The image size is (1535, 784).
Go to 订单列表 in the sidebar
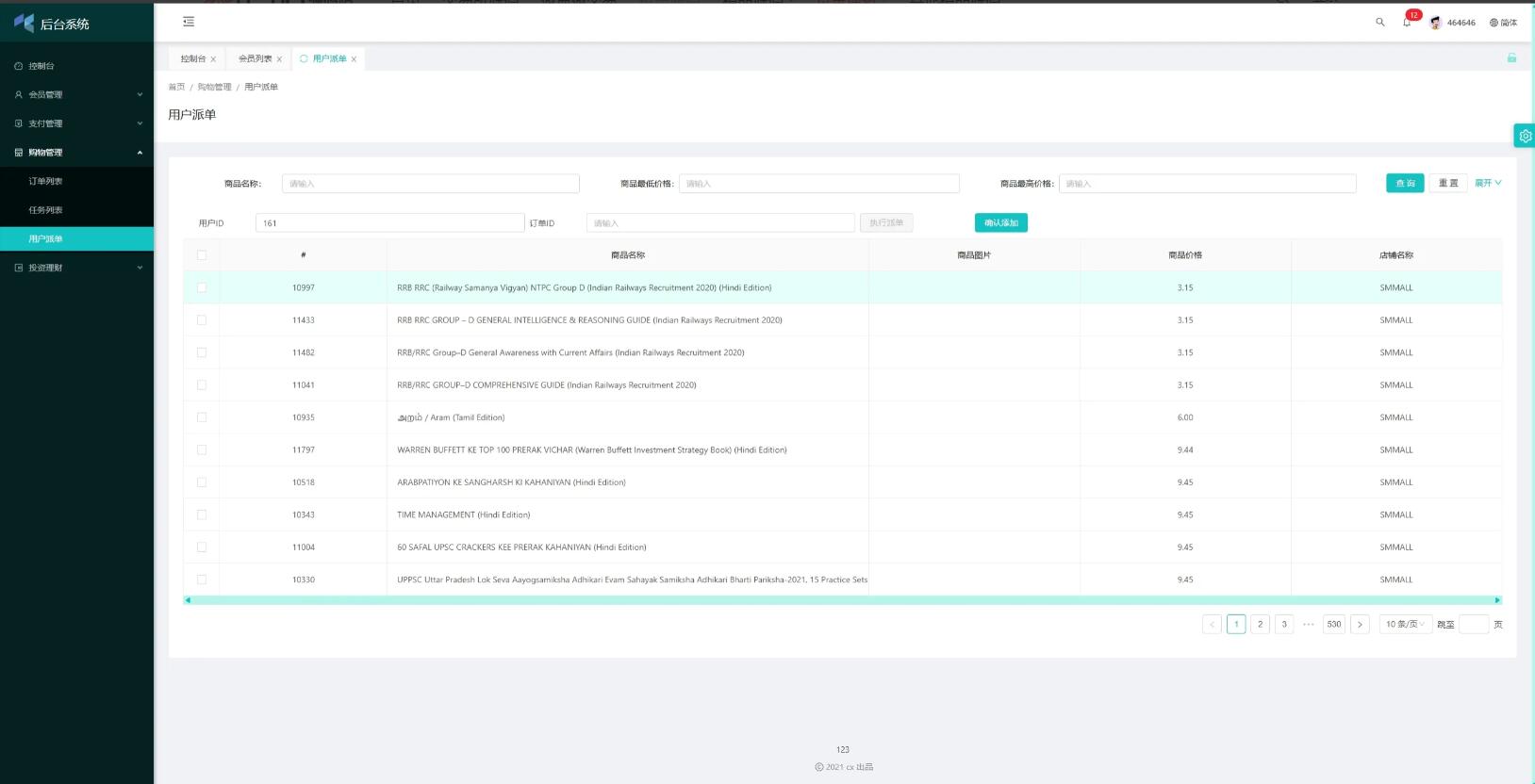(x=45, y=181)
